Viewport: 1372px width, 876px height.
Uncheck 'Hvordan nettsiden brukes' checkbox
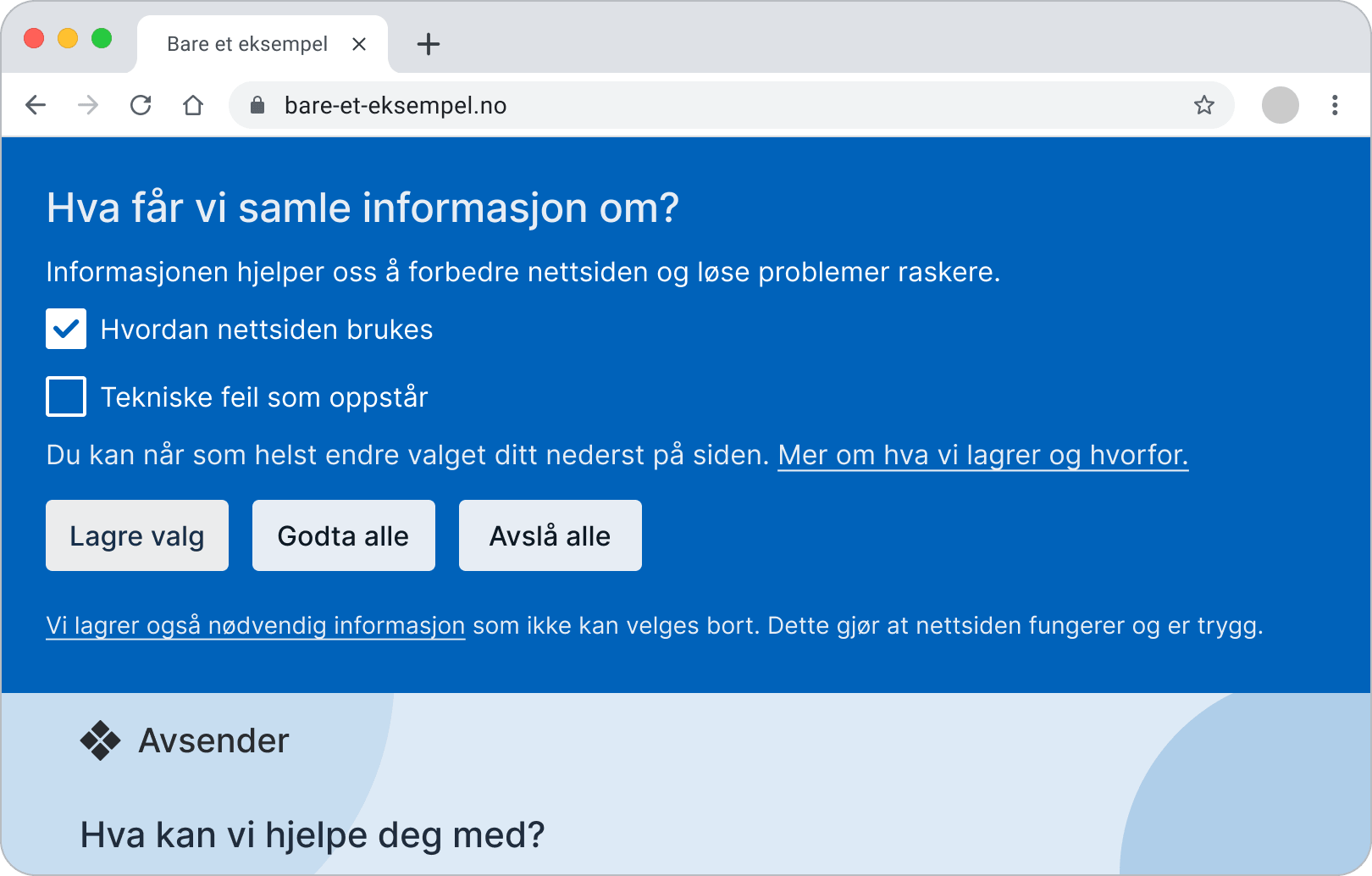click(66, 329)
